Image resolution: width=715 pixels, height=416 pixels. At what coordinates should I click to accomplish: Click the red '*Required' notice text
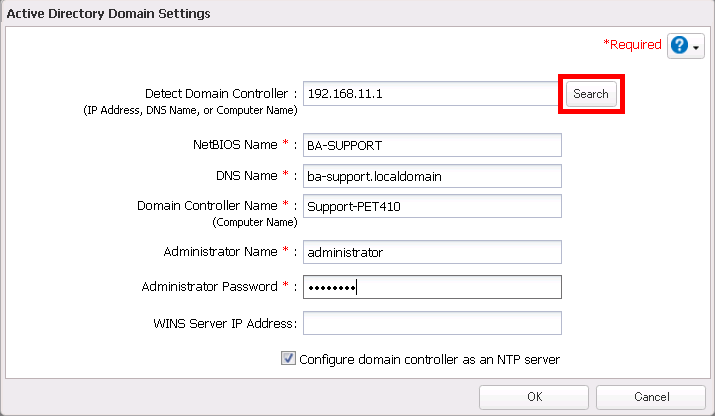pos(632,45)
